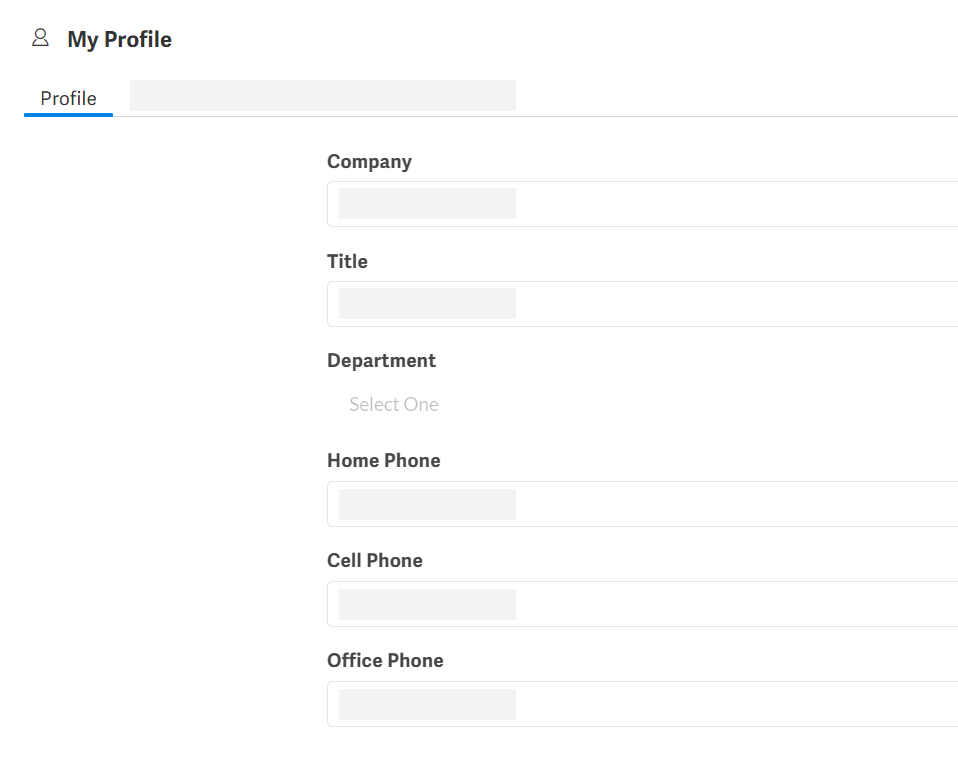The width and height of the screenshot is (958, 757).
Task: Click the gray placeholder block inside Company field
Action: [427, 203]
